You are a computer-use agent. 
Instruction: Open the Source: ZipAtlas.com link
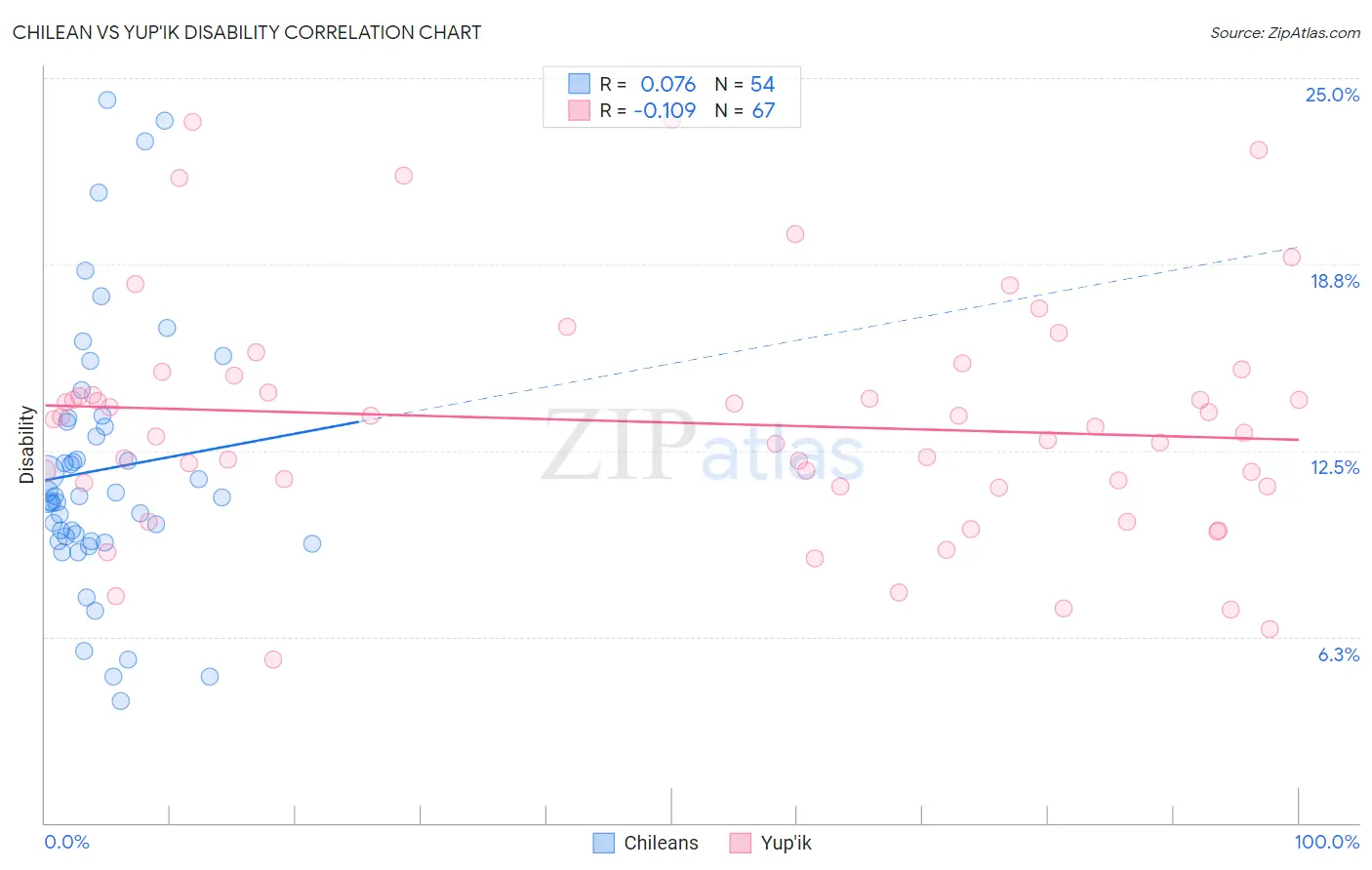coord(1285,32)
